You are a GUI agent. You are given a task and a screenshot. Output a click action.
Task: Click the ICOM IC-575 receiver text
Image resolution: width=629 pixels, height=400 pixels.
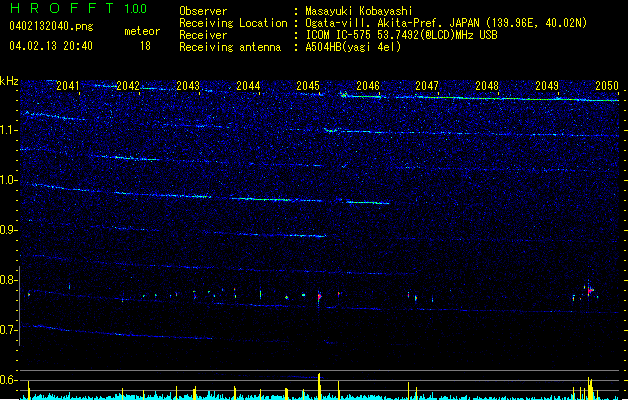coord(401,35)
